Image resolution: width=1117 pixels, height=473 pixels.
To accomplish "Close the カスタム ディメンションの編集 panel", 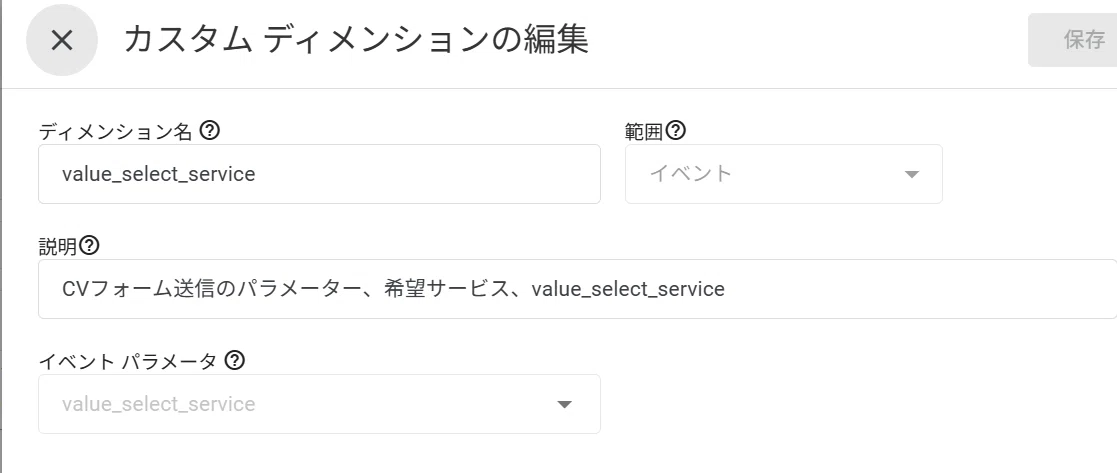I will pyautogui.click(x=62, y=41).
